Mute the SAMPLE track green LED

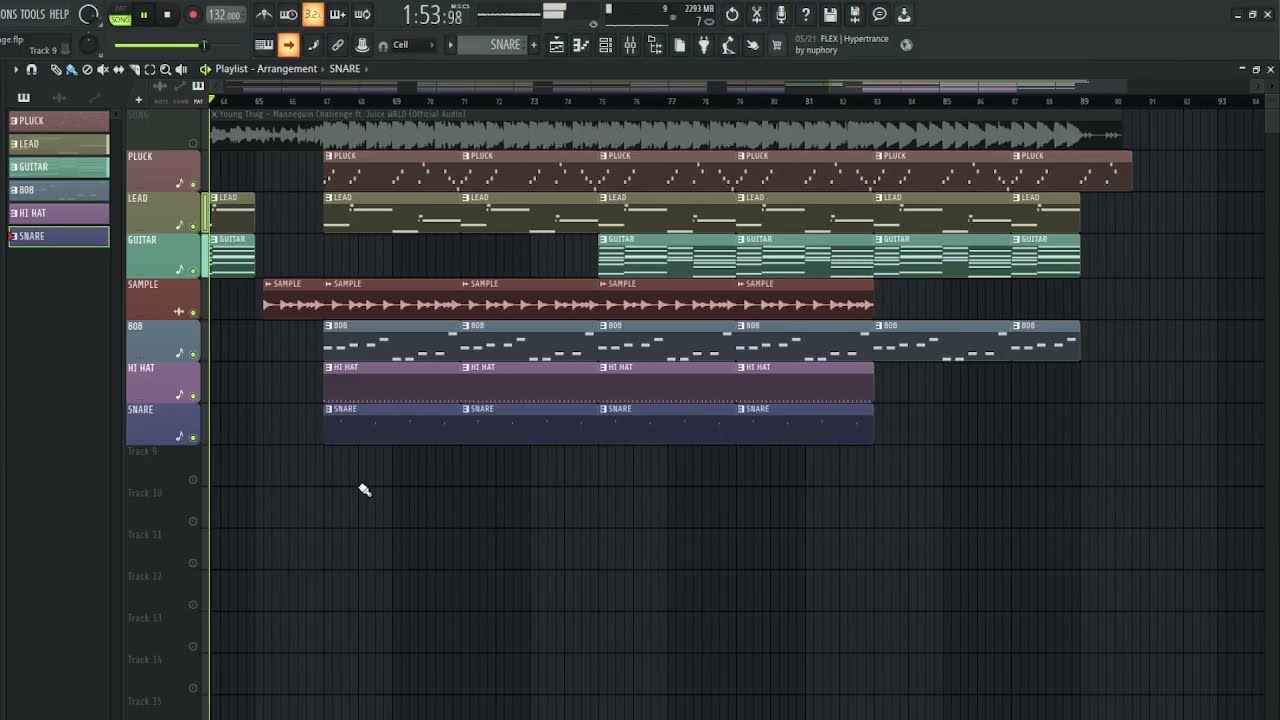pyautogui.click(x=193, y=312)
